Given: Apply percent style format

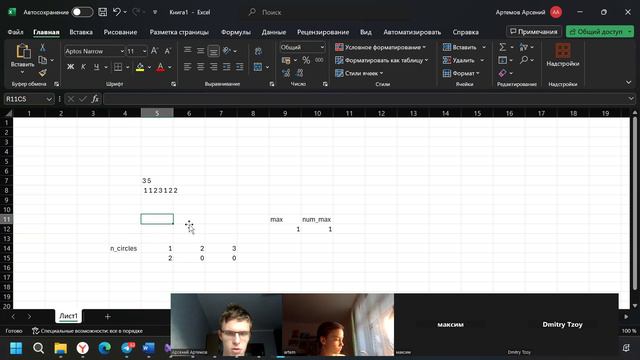Looking at the screenshot, I should [306, 60].
